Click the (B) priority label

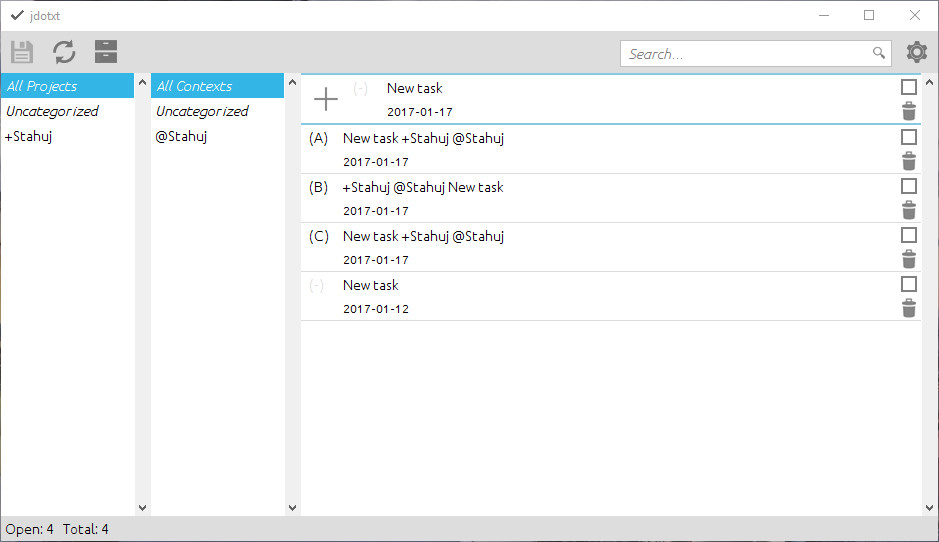point(319,187)
